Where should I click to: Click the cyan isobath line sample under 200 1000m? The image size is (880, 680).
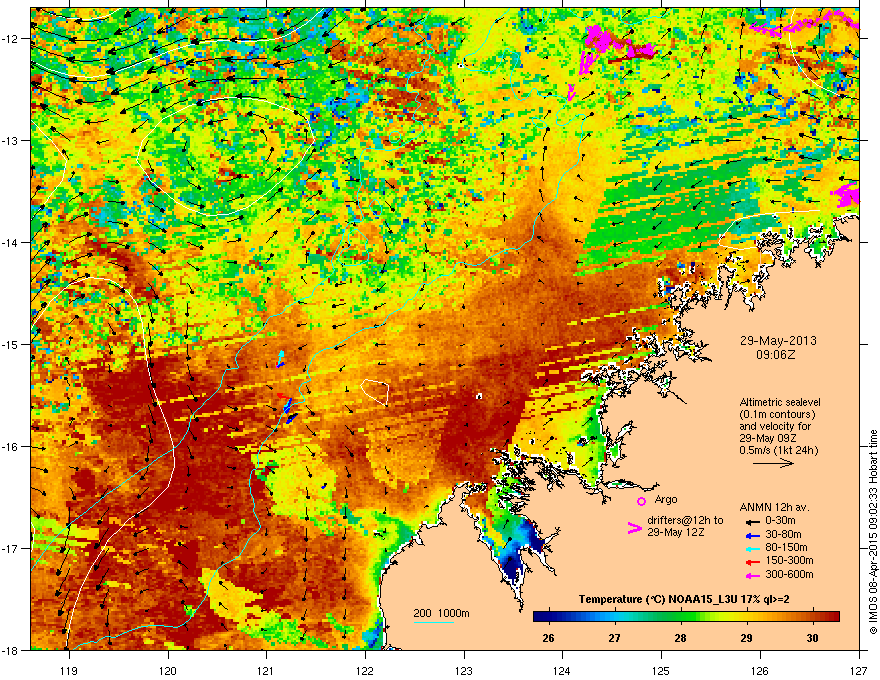pyautogui.click(x=434, y=622)
